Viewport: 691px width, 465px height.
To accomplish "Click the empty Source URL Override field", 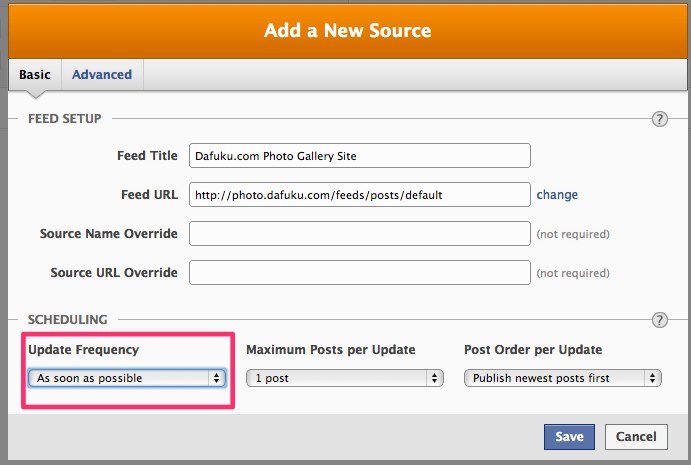I will (360, 272).
